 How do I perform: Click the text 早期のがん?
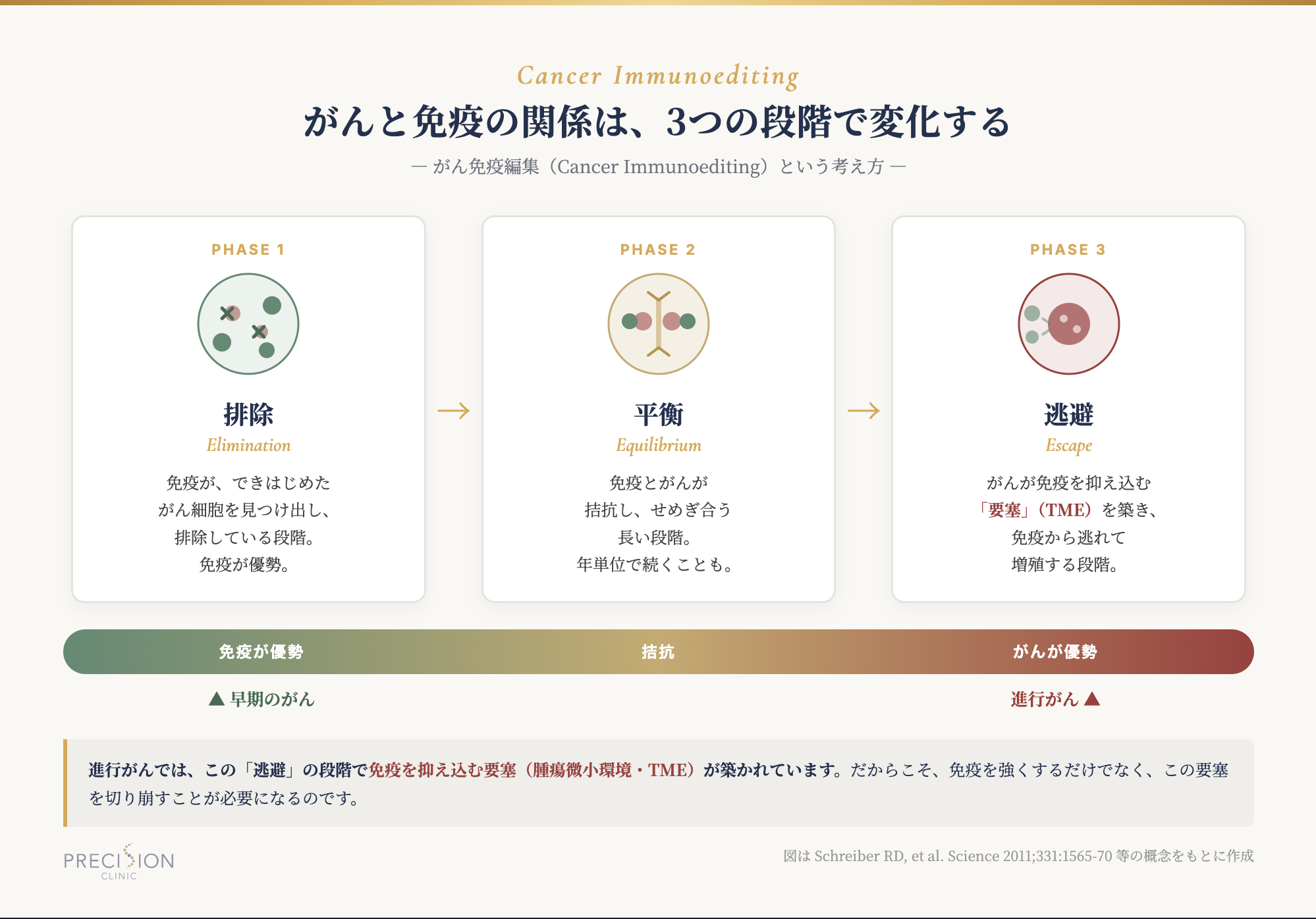273,699
